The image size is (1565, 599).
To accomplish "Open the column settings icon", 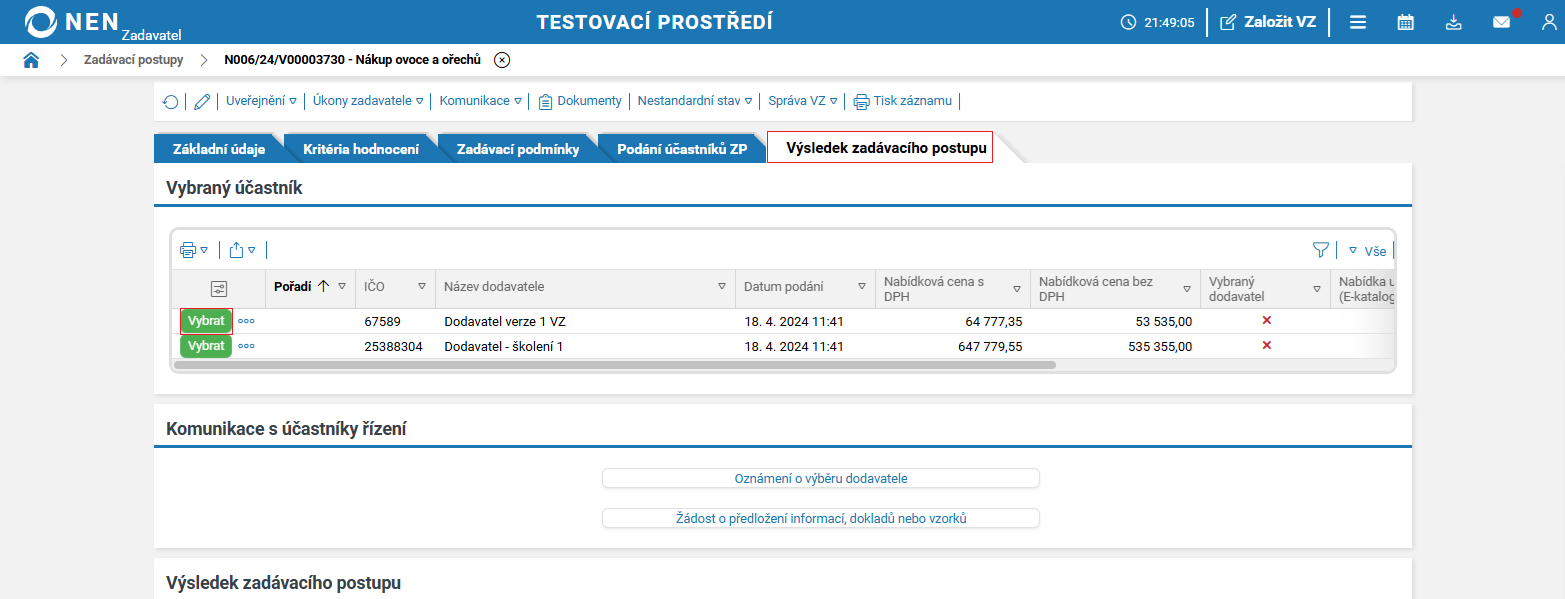I will 219,289.
